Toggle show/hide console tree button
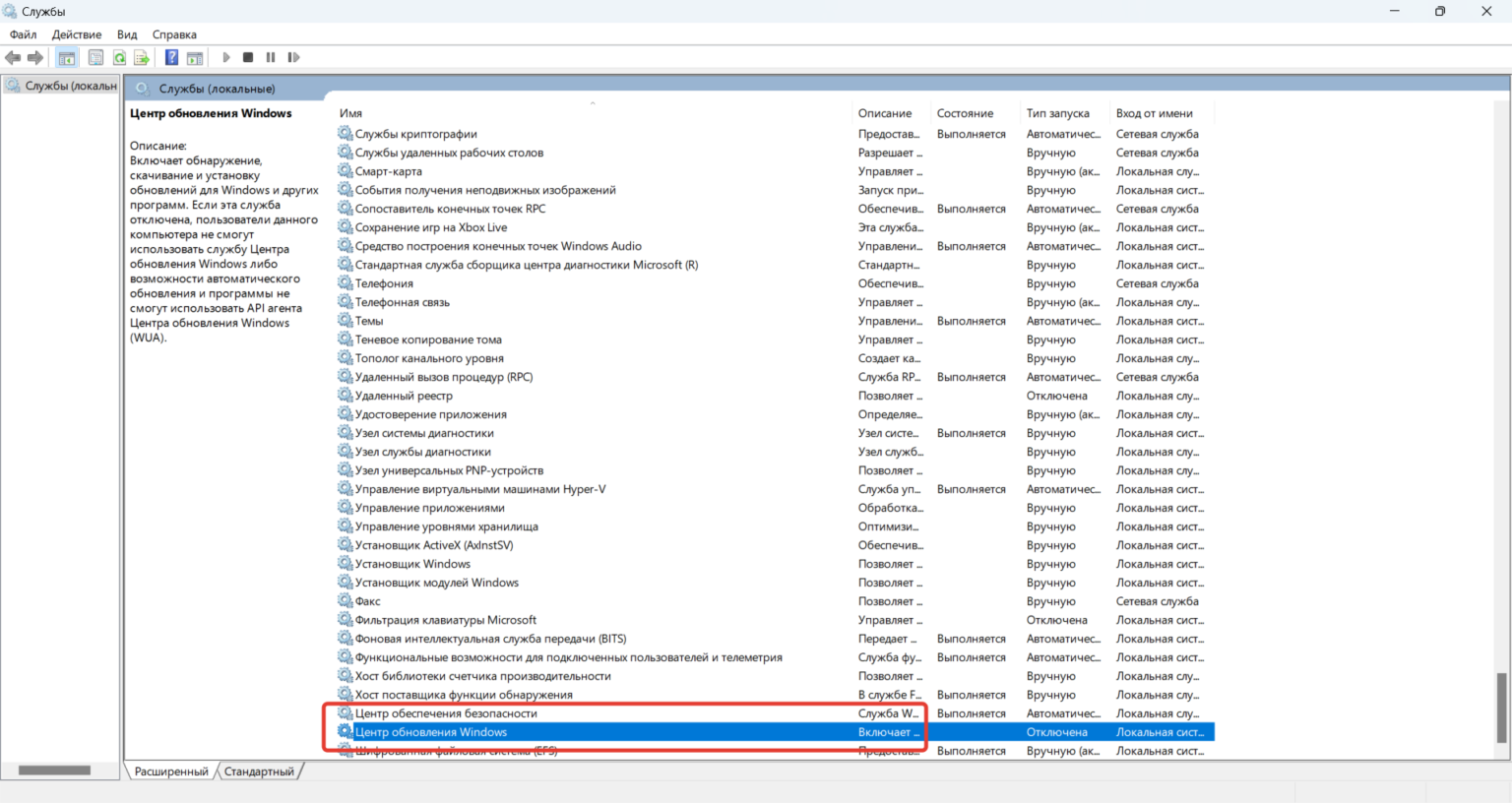 click(67, 57)
